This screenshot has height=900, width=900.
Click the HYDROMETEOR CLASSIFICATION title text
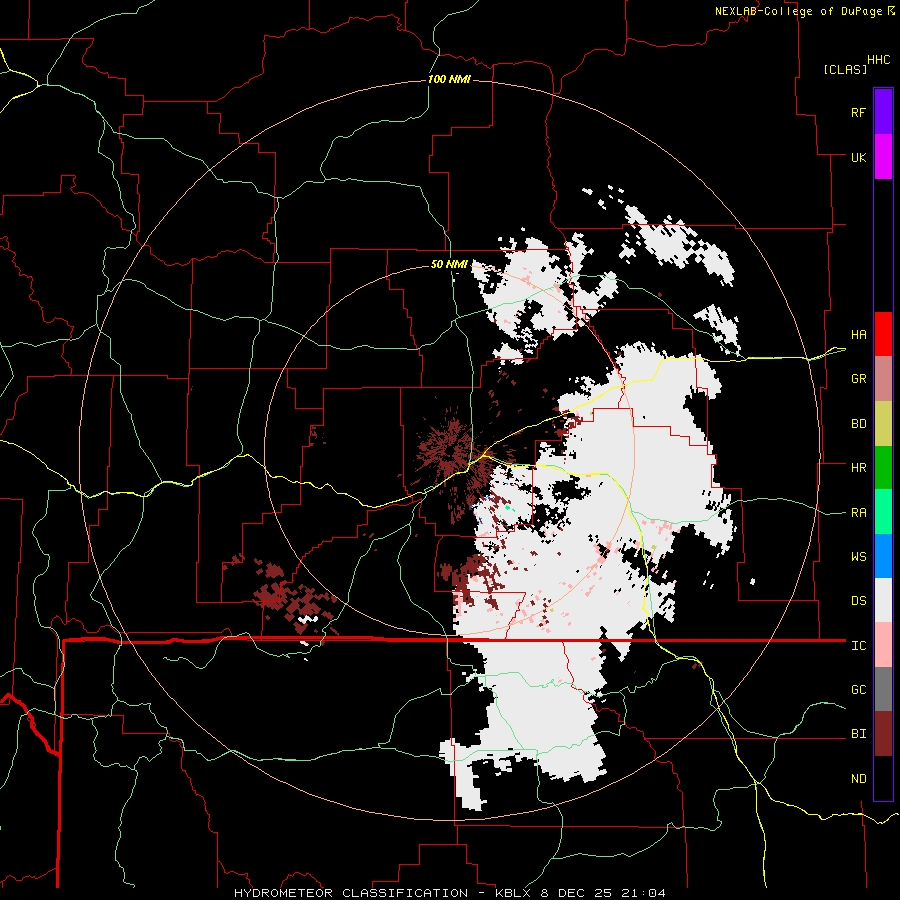pyautogui.click(x=351, y=893)
